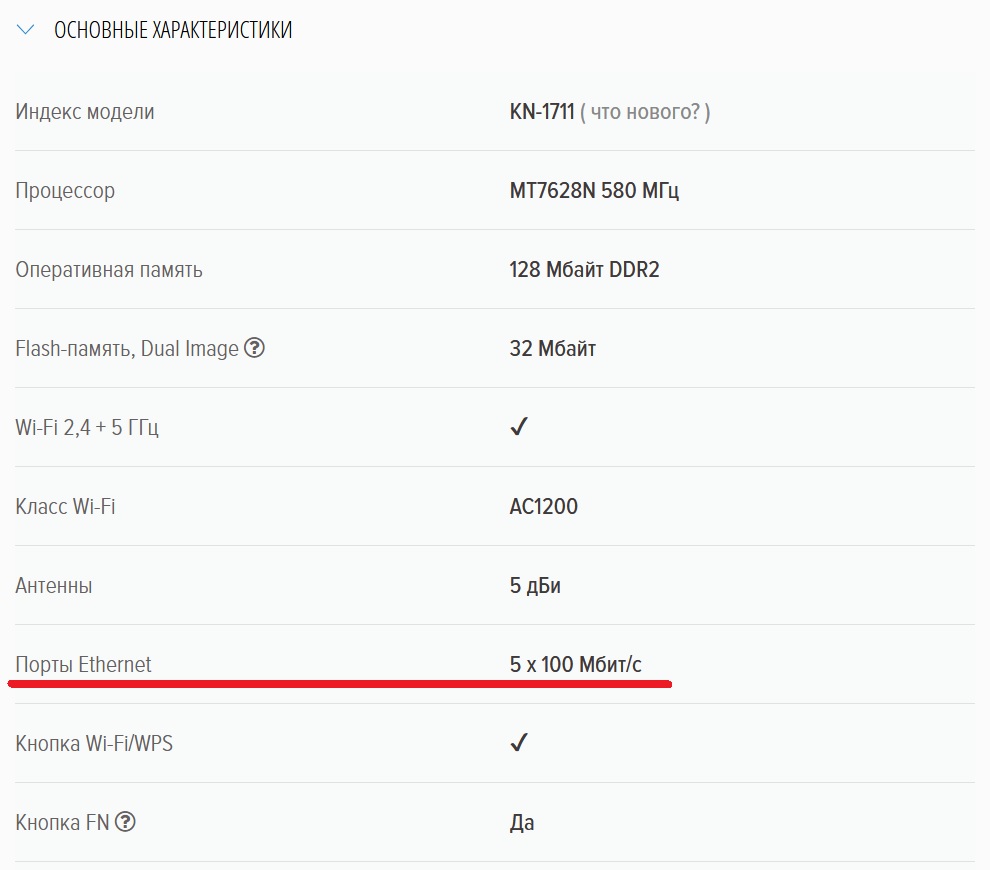Click the Да value for Кнопка FN
This screenshot has height=870, width=990.
(521, 822)
